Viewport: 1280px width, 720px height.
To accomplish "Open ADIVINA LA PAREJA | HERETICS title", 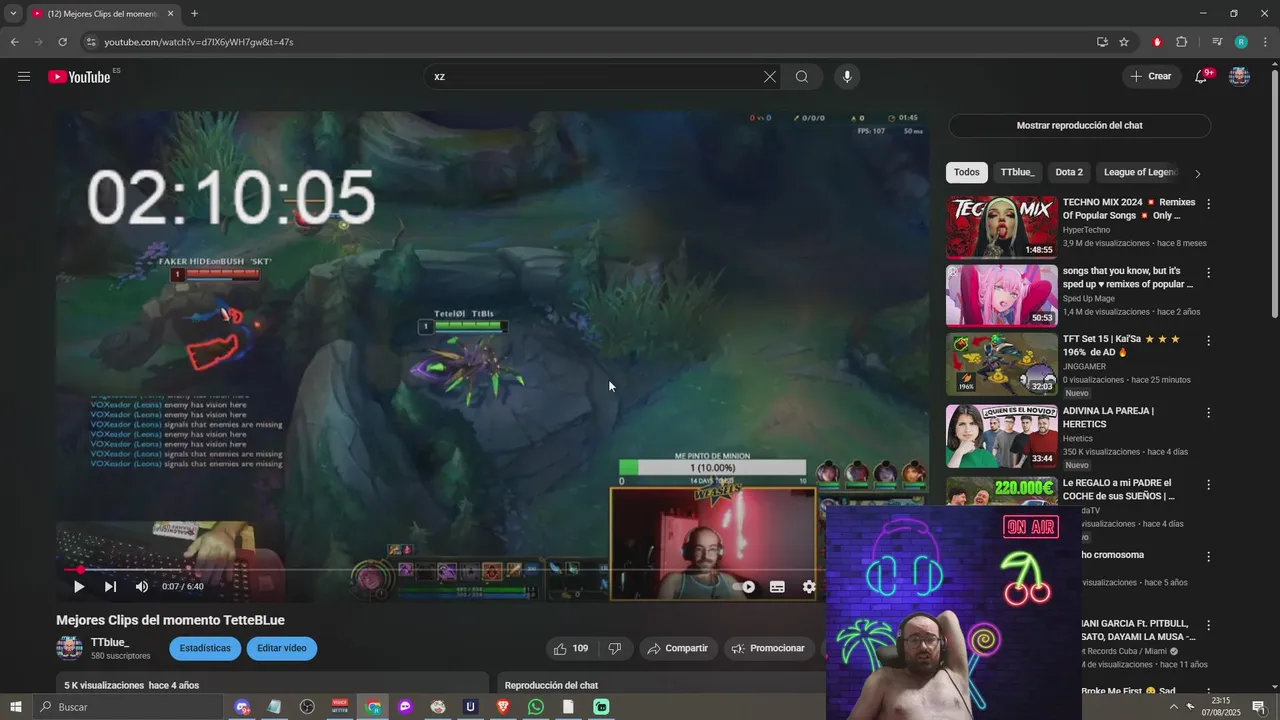I will (x=1108, y=417).
